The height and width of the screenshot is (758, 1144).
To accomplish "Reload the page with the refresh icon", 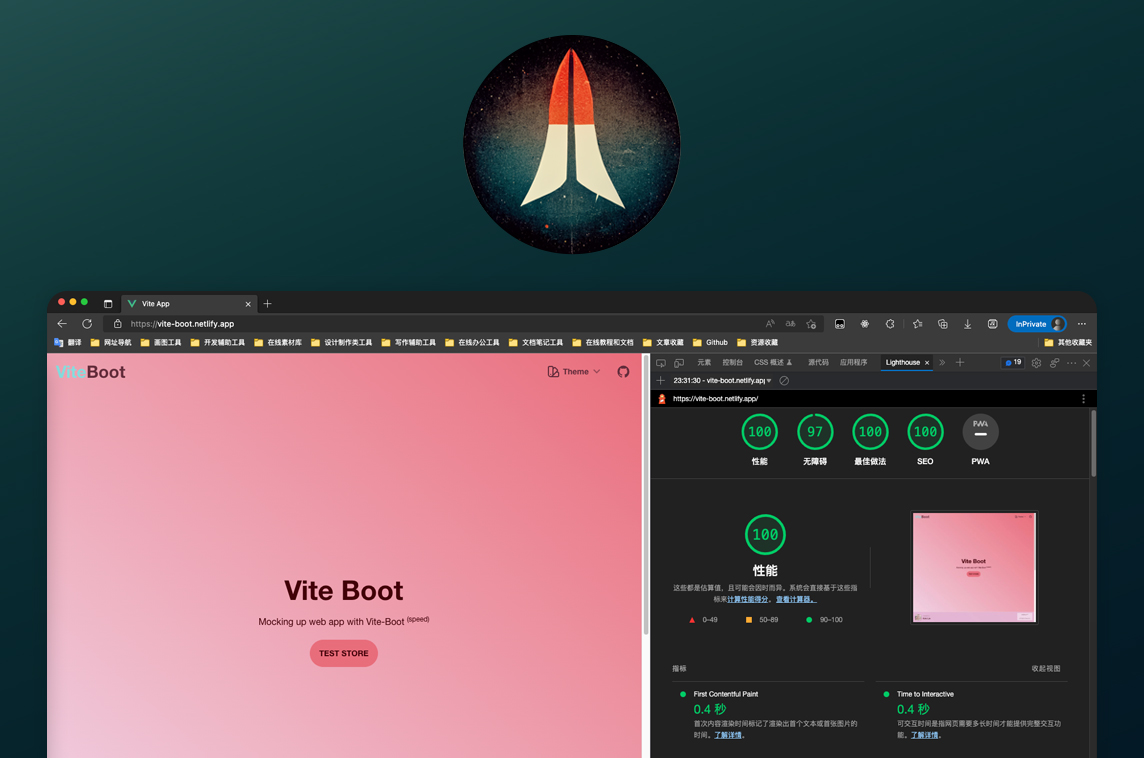I will 87,324.
